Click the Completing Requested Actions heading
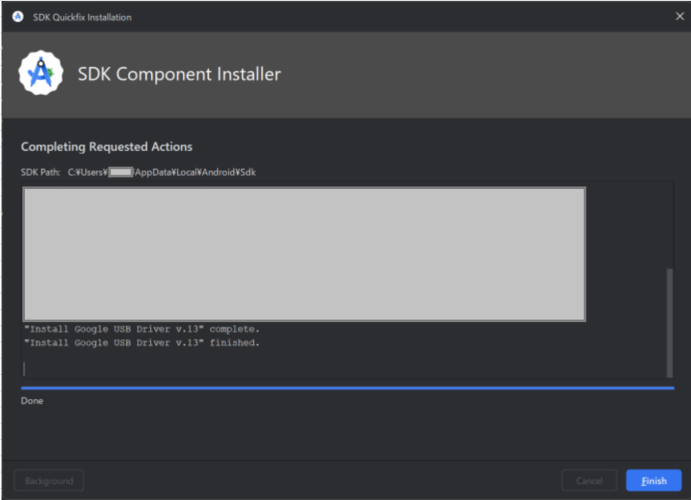 pos(107,146)
